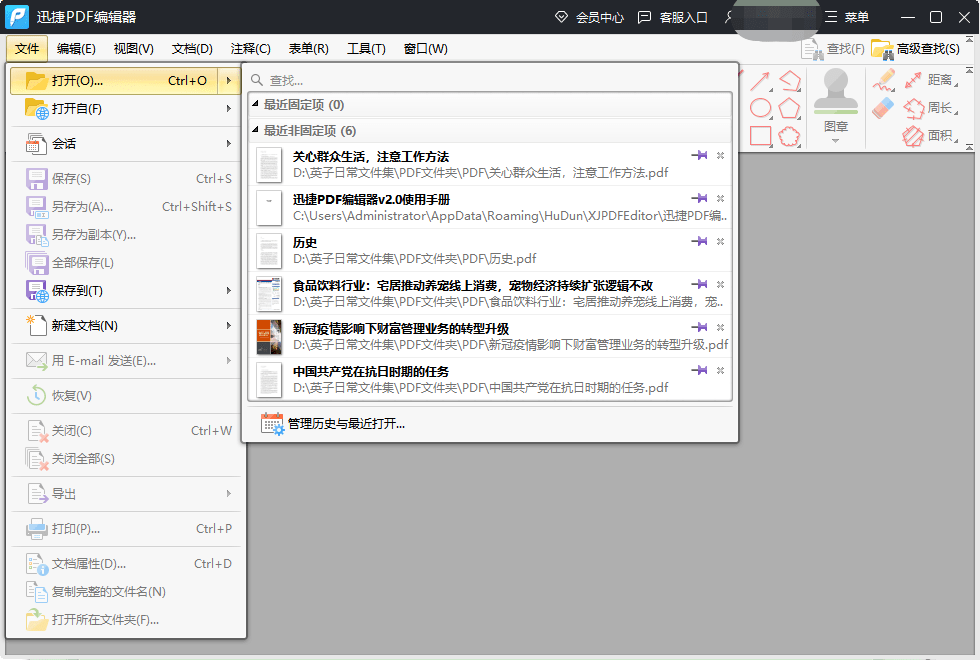Image resolution: width=980 pixels, height=660 pixels.
Task: Open the 图章 dropdown arrow
Action: (836, 141)
